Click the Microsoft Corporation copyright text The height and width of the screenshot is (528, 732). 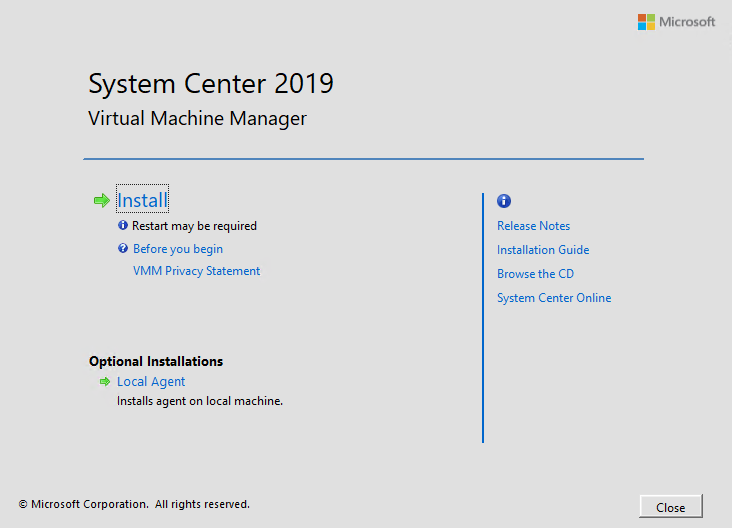coord(134,504)
